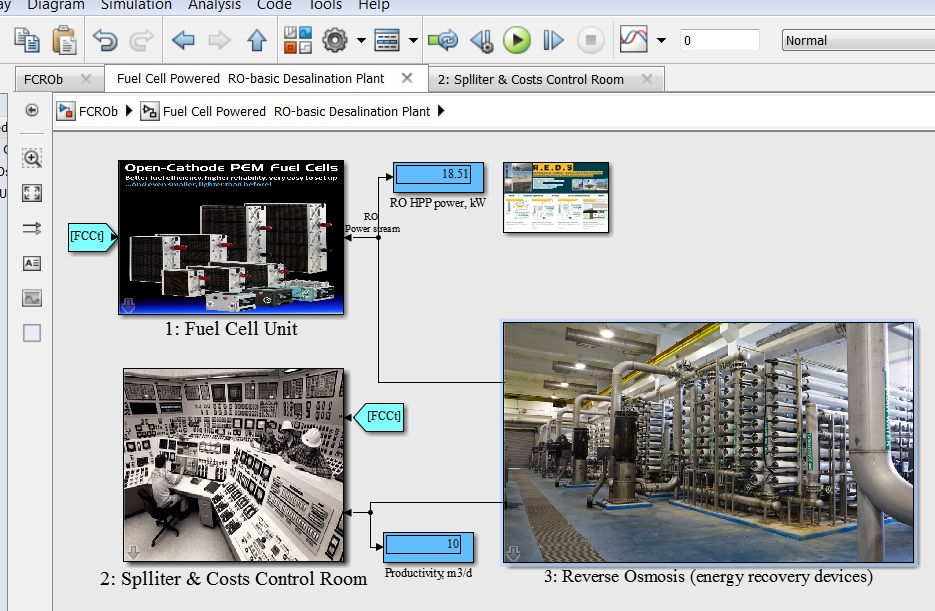Click the Copy icon in toolbar
Image resolution: width=935 pixels, height=611 pixels.
[x=27, y=41]
